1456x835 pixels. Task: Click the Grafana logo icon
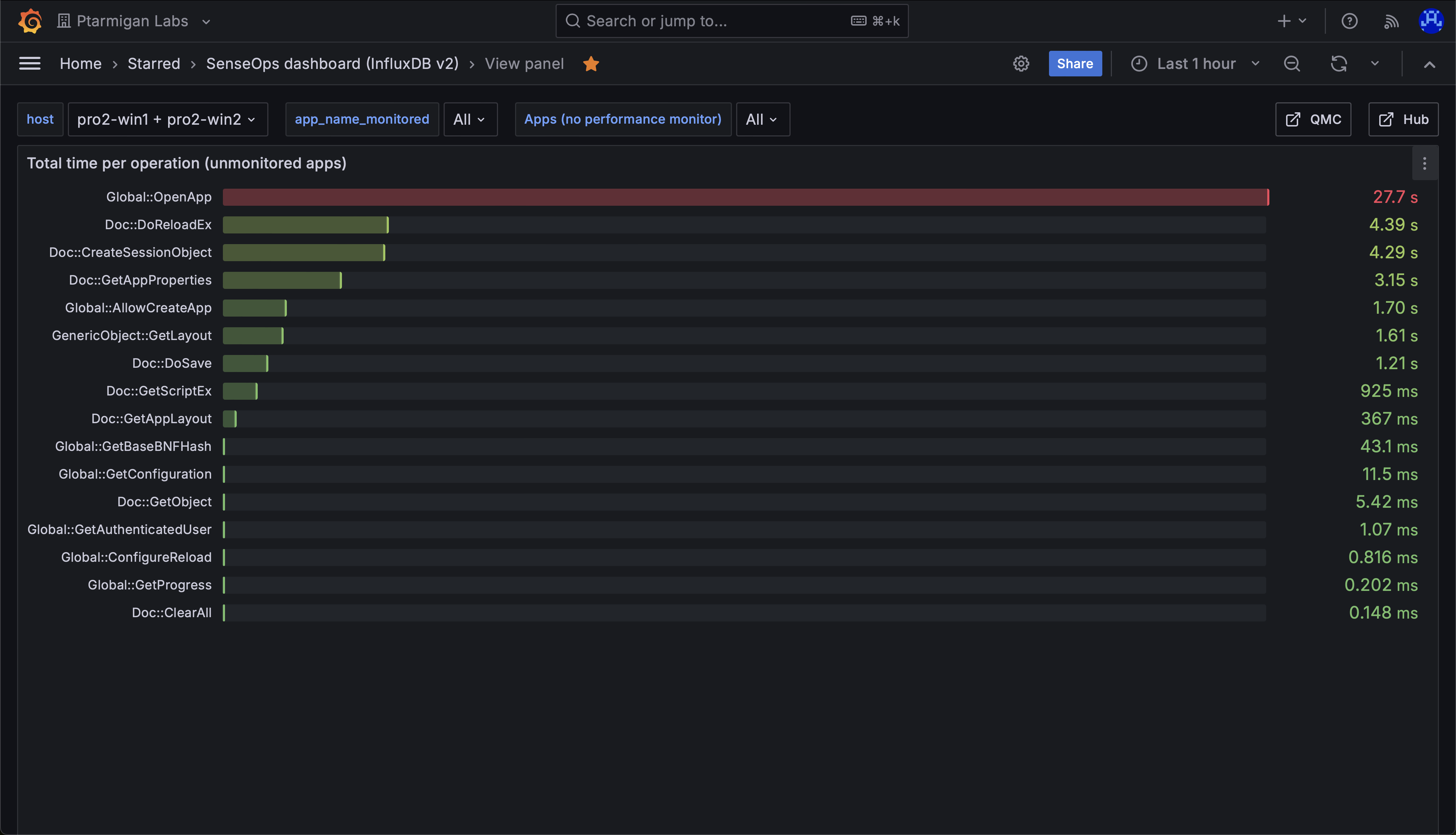tap(30, 21)
